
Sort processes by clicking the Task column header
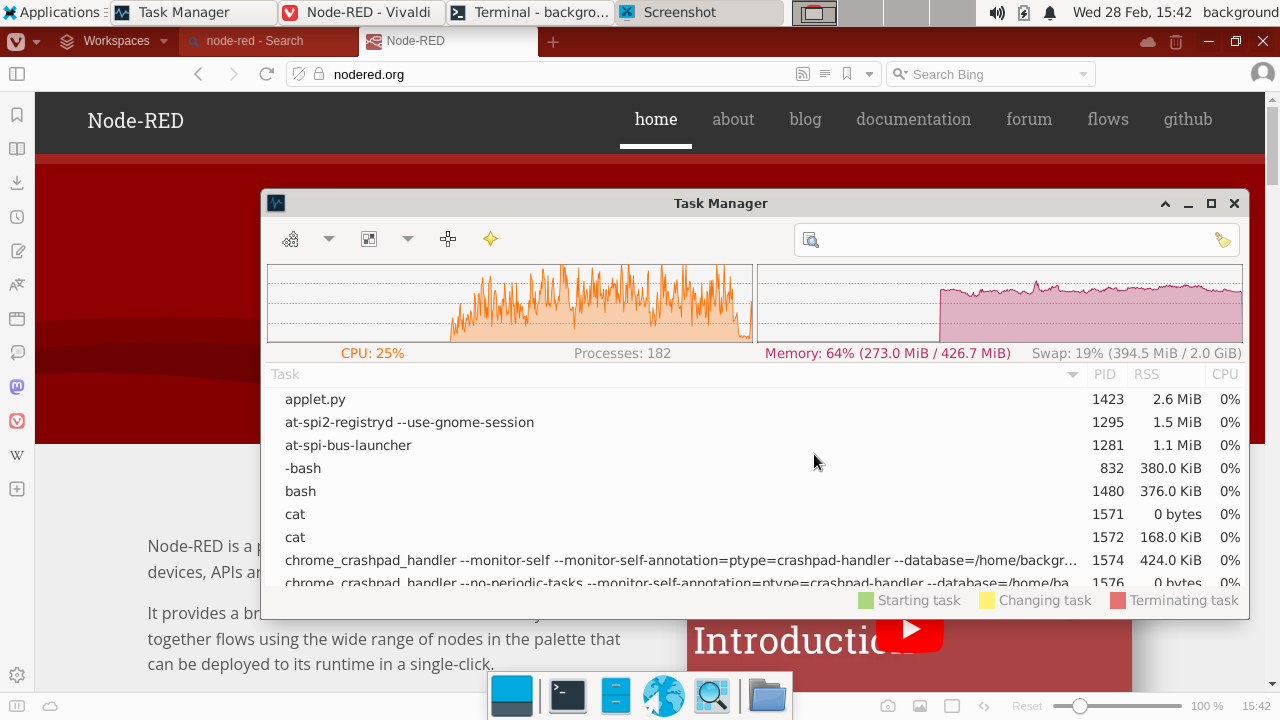coord(285,374)
